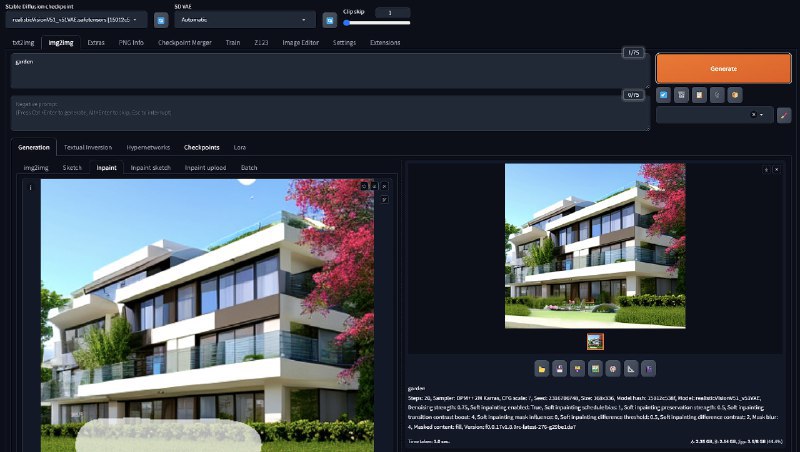
Task: Erase the inpaint mask on the canvas
Action: (x=374, y=186)
